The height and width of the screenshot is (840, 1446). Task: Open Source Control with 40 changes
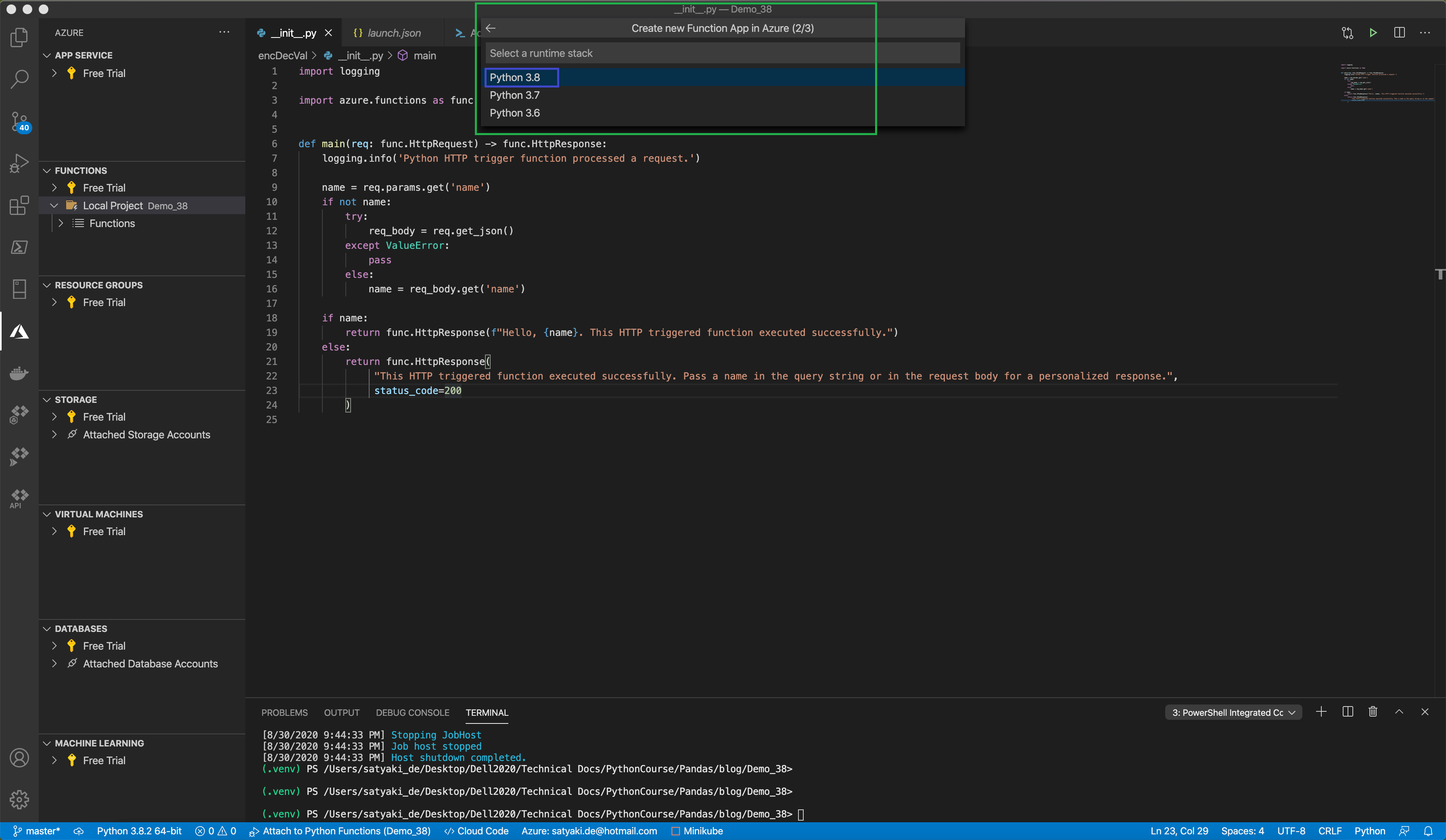click(19, 121)
